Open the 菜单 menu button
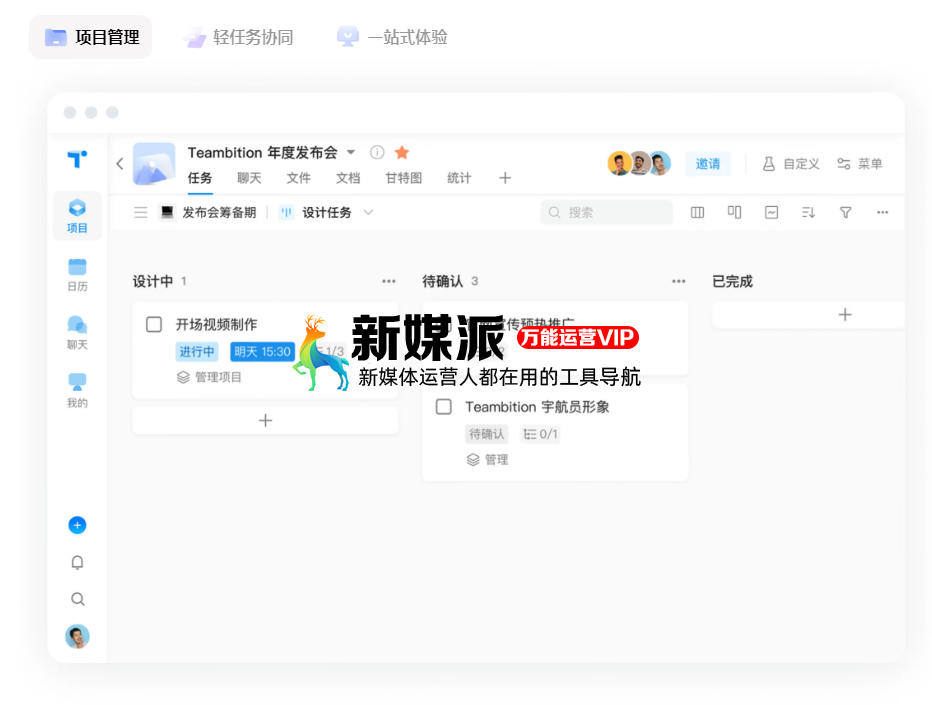The width and height of the screenshot is (932, 705). 859,163
